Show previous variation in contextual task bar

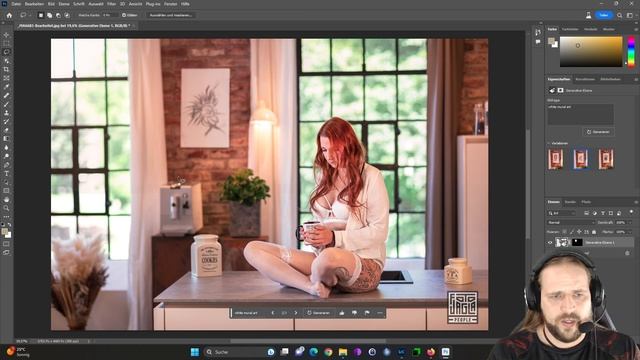pos(273,313)
